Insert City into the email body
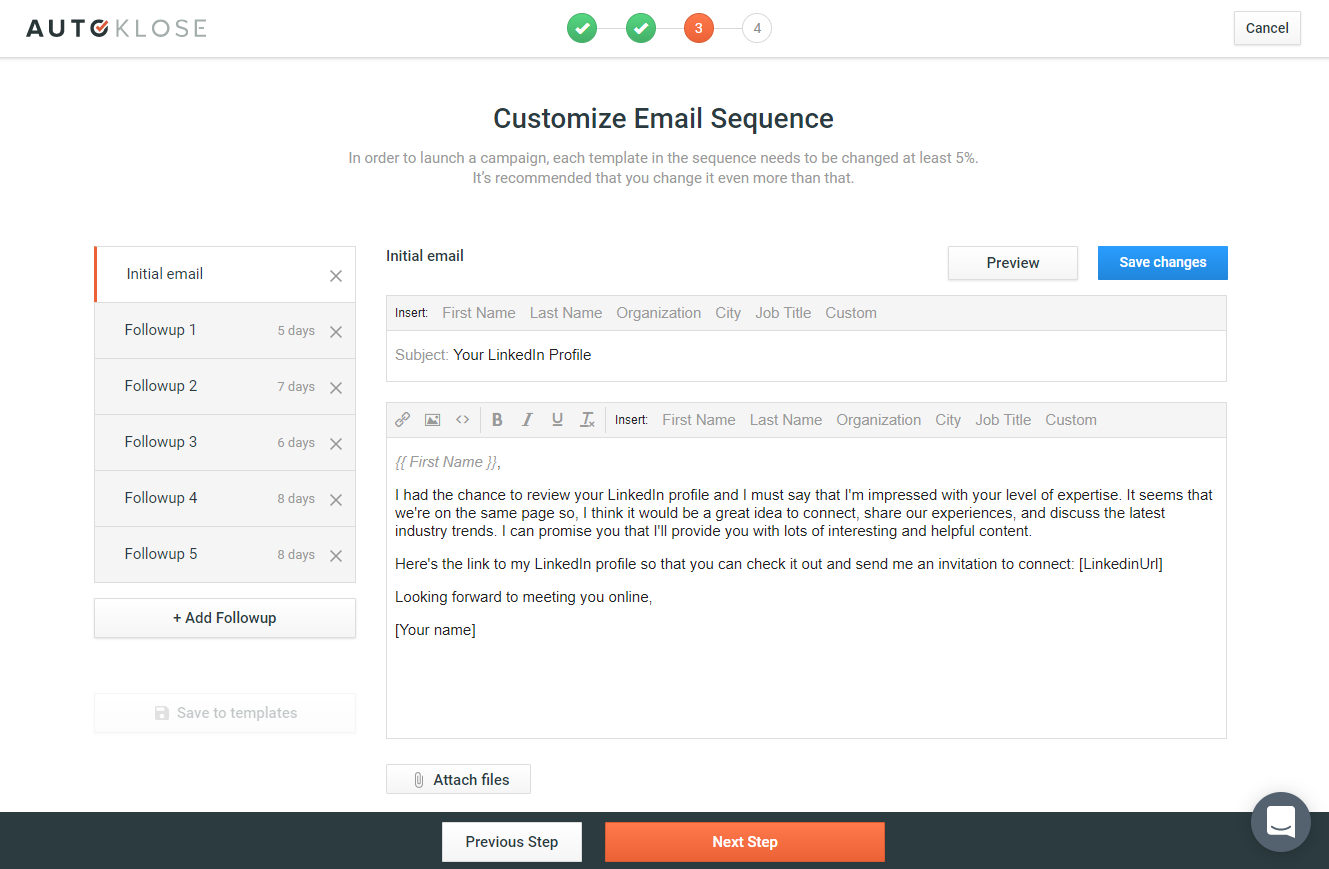 tap(948, 420)
